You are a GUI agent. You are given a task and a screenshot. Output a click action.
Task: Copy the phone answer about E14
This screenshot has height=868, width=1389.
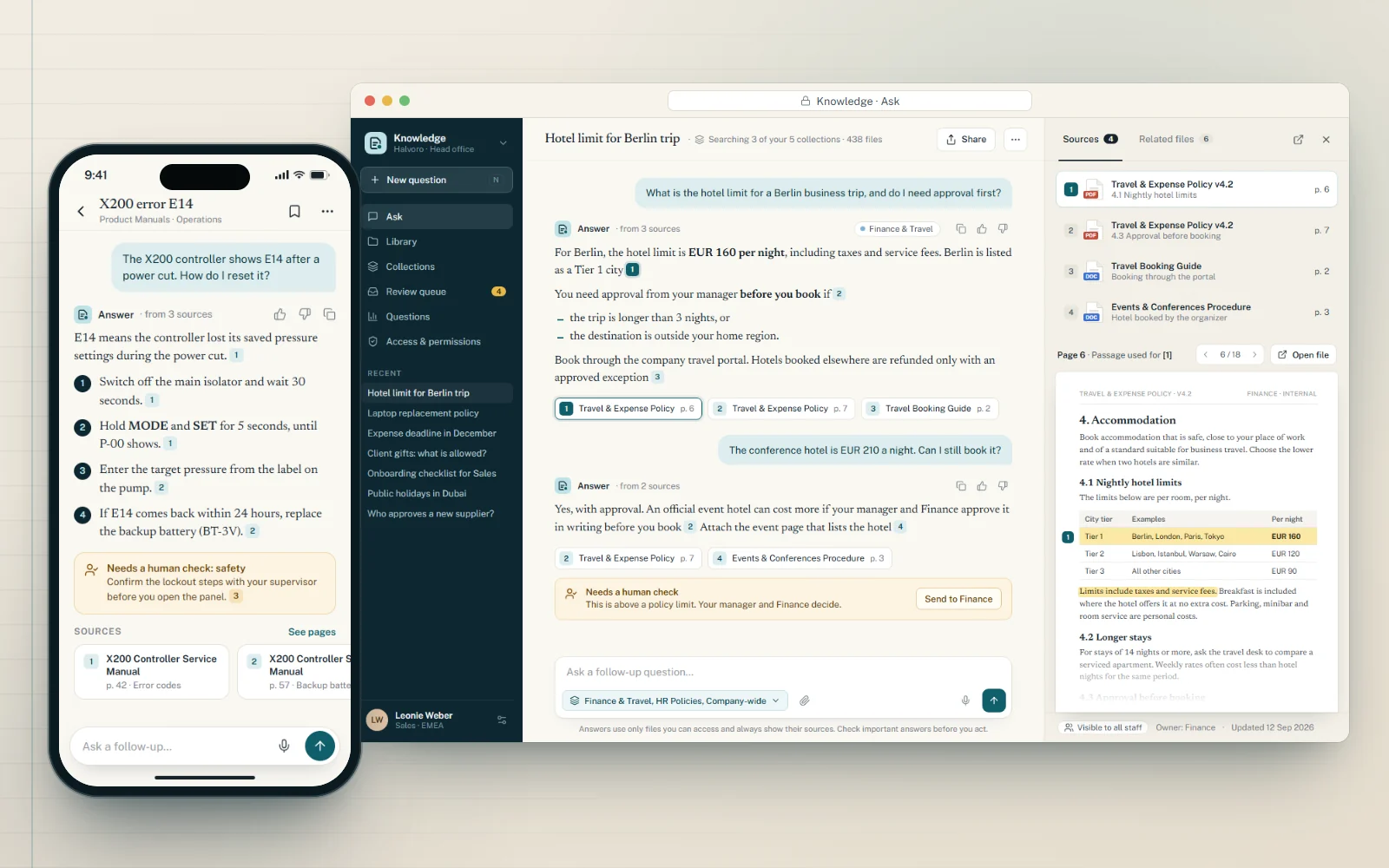tap(330, 314)
